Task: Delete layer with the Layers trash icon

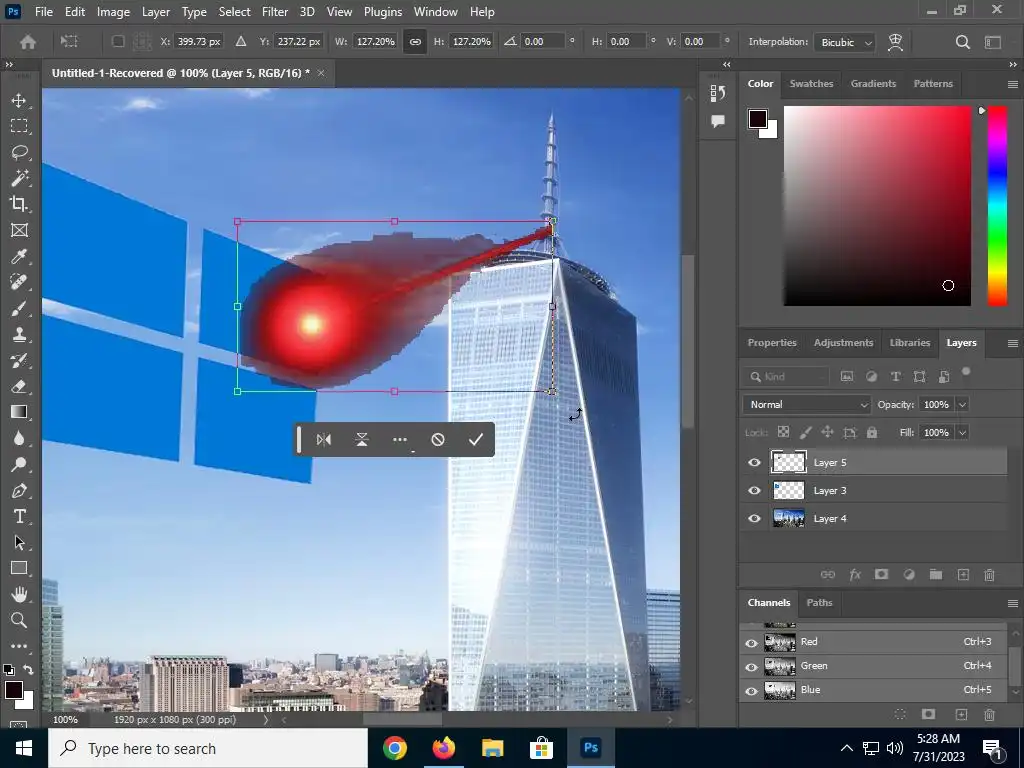Action: pyautogui.click(x=989, y=575)
